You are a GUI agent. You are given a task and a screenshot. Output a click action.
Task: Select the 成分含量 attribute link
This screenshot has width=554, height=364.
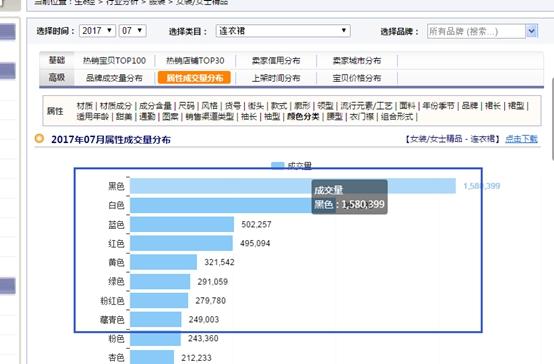tap(155, 106)
